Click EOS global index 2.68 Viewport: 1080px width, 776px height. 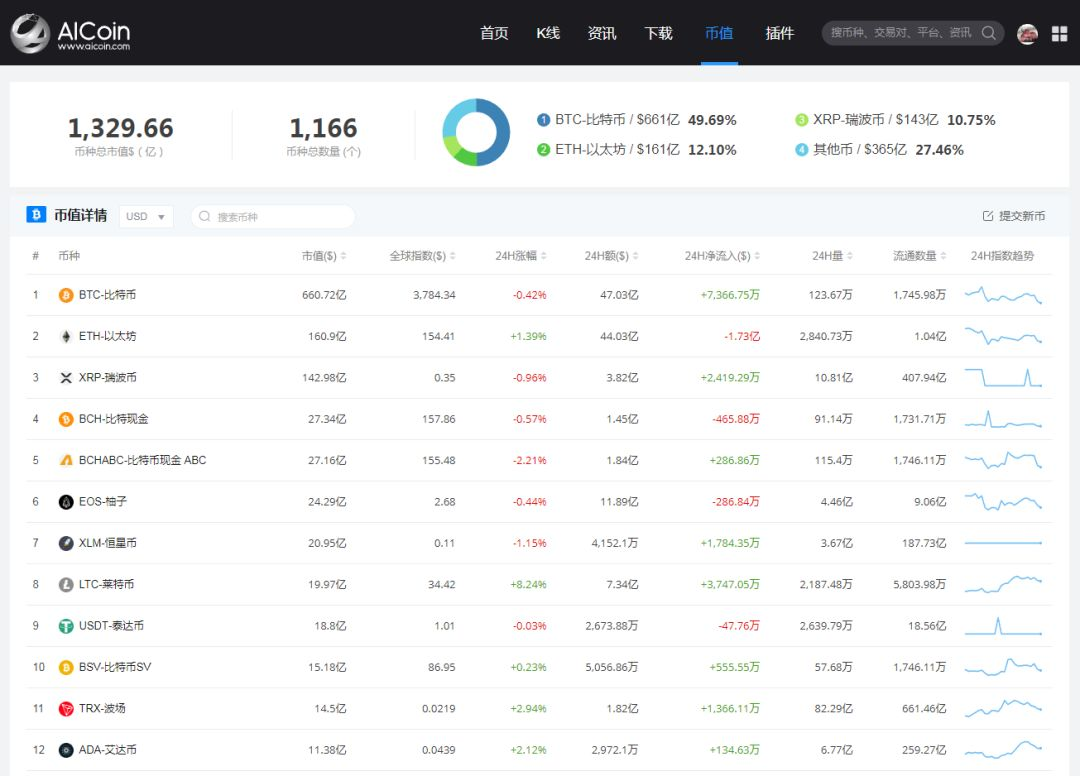[x=445, y=502]
